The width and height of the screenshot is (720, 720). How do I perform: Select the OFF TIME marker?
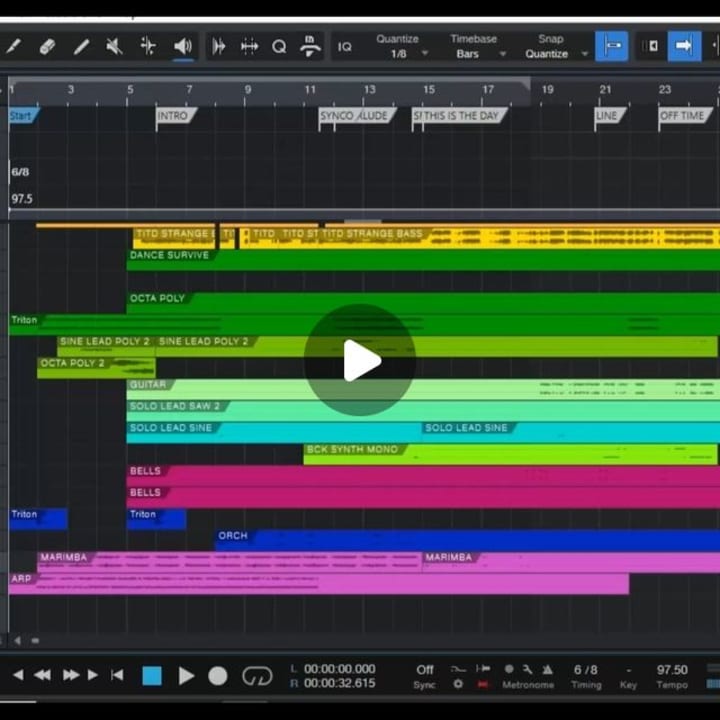(685, 116)
